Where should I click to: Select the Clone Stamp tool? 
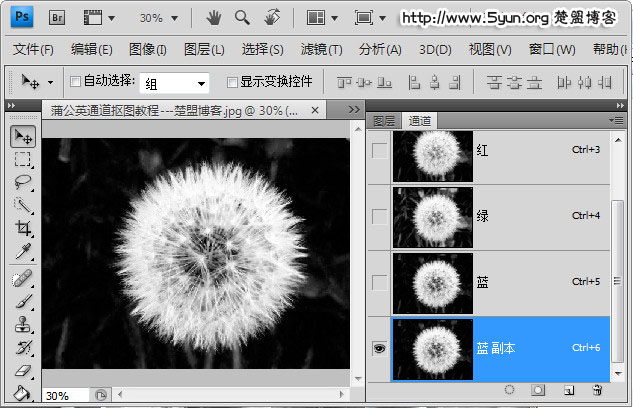pos(23,324)
